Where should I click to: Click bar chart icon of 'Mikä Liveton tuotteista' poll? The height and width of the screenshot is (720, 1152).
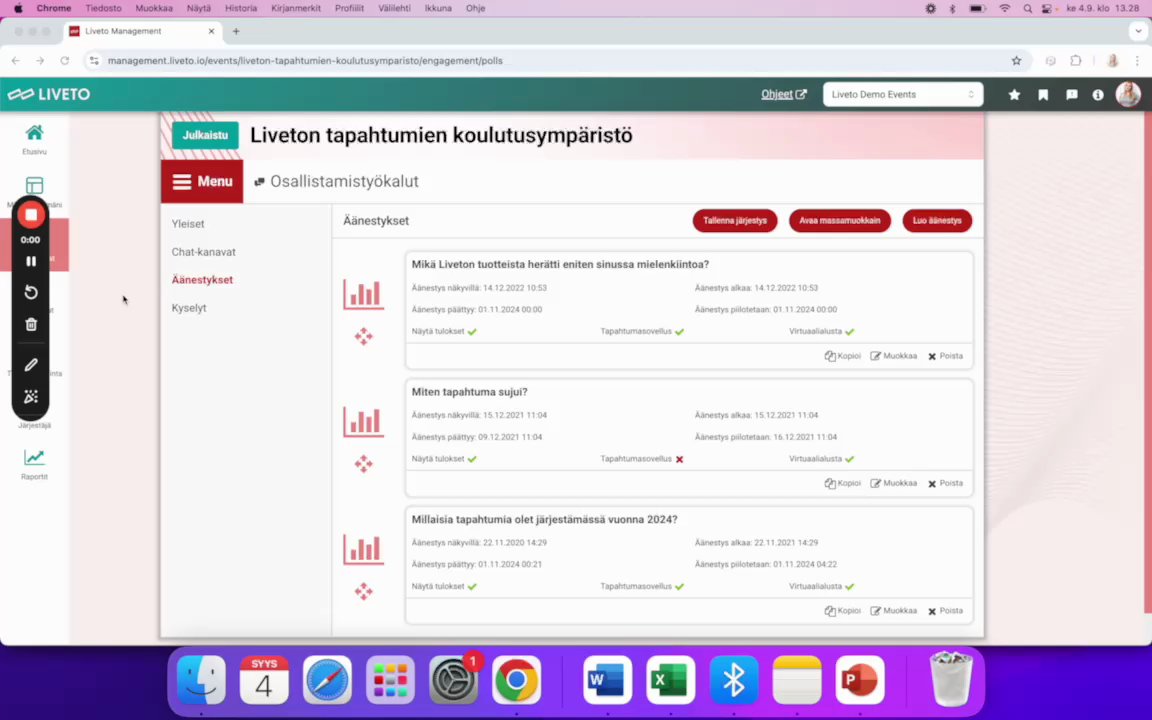[x=364, y=294]
